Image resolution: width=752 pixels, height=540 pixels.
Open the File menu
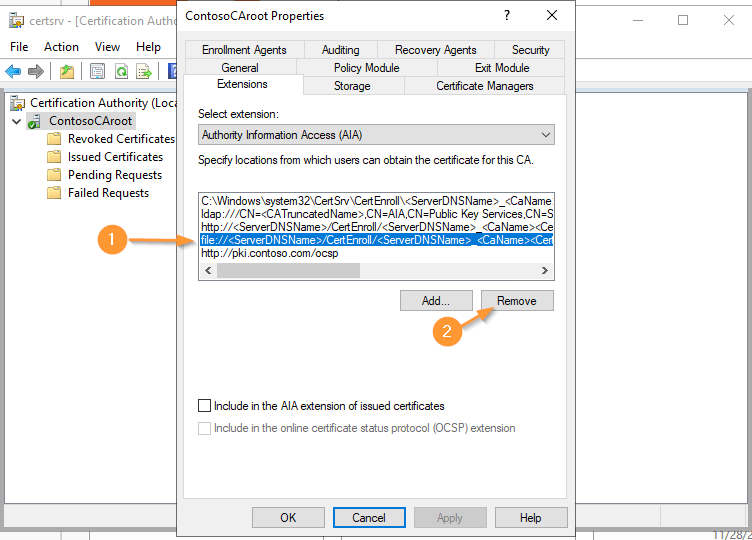[19, 47]
